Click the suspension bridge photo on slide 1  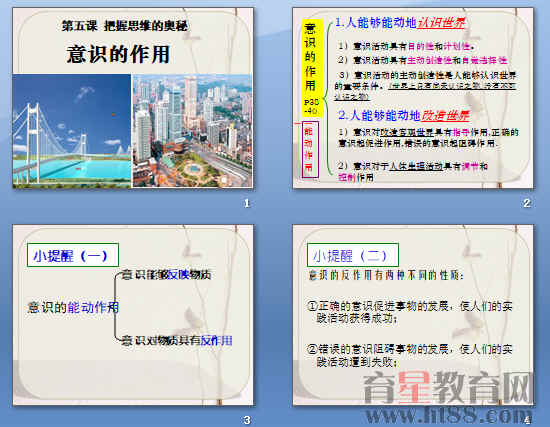72,131
